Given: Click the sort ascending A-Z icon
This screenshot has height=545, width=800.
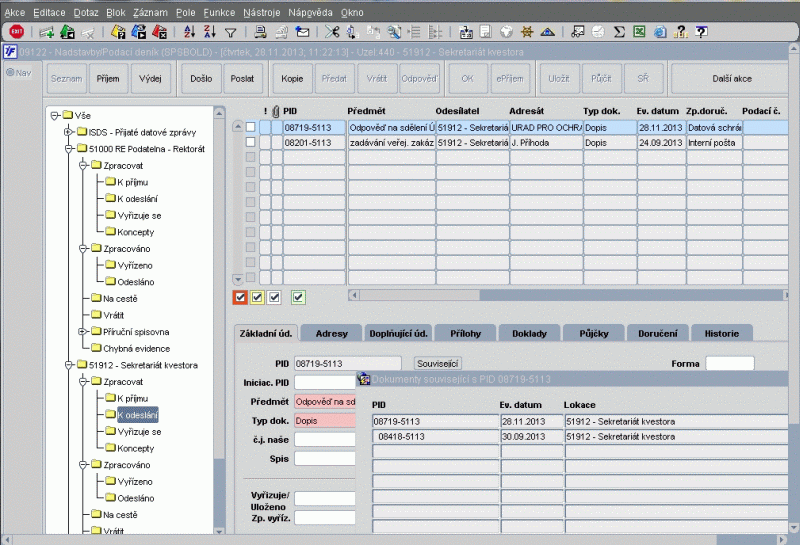Looking at the screenshot, I should pyautogui.click(x=191, y=33).
